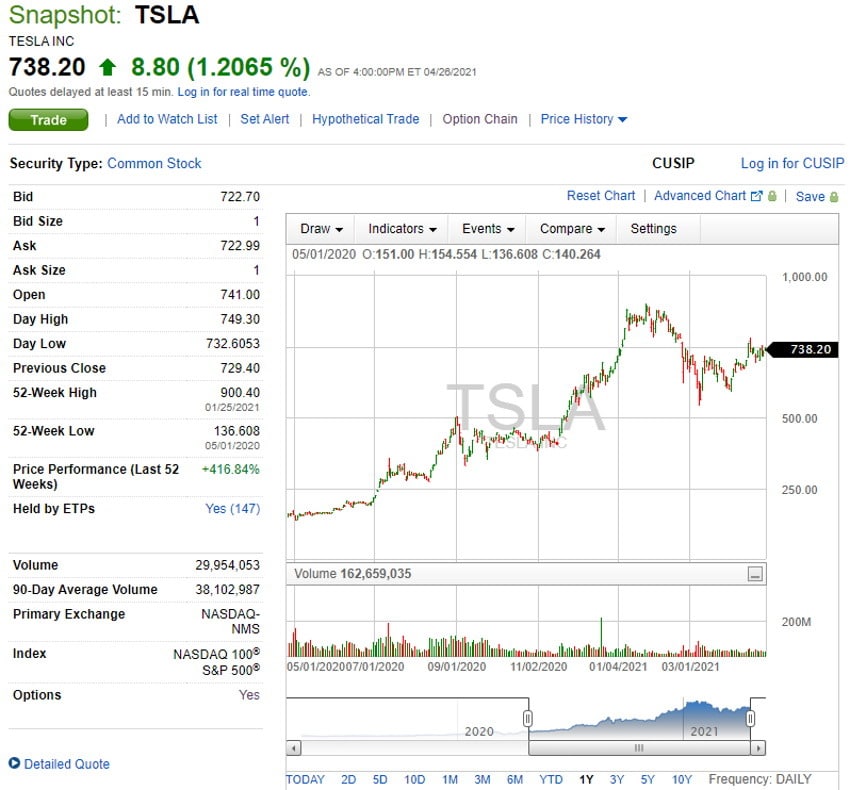Click the Bid value 722.70

click(240, 196)
